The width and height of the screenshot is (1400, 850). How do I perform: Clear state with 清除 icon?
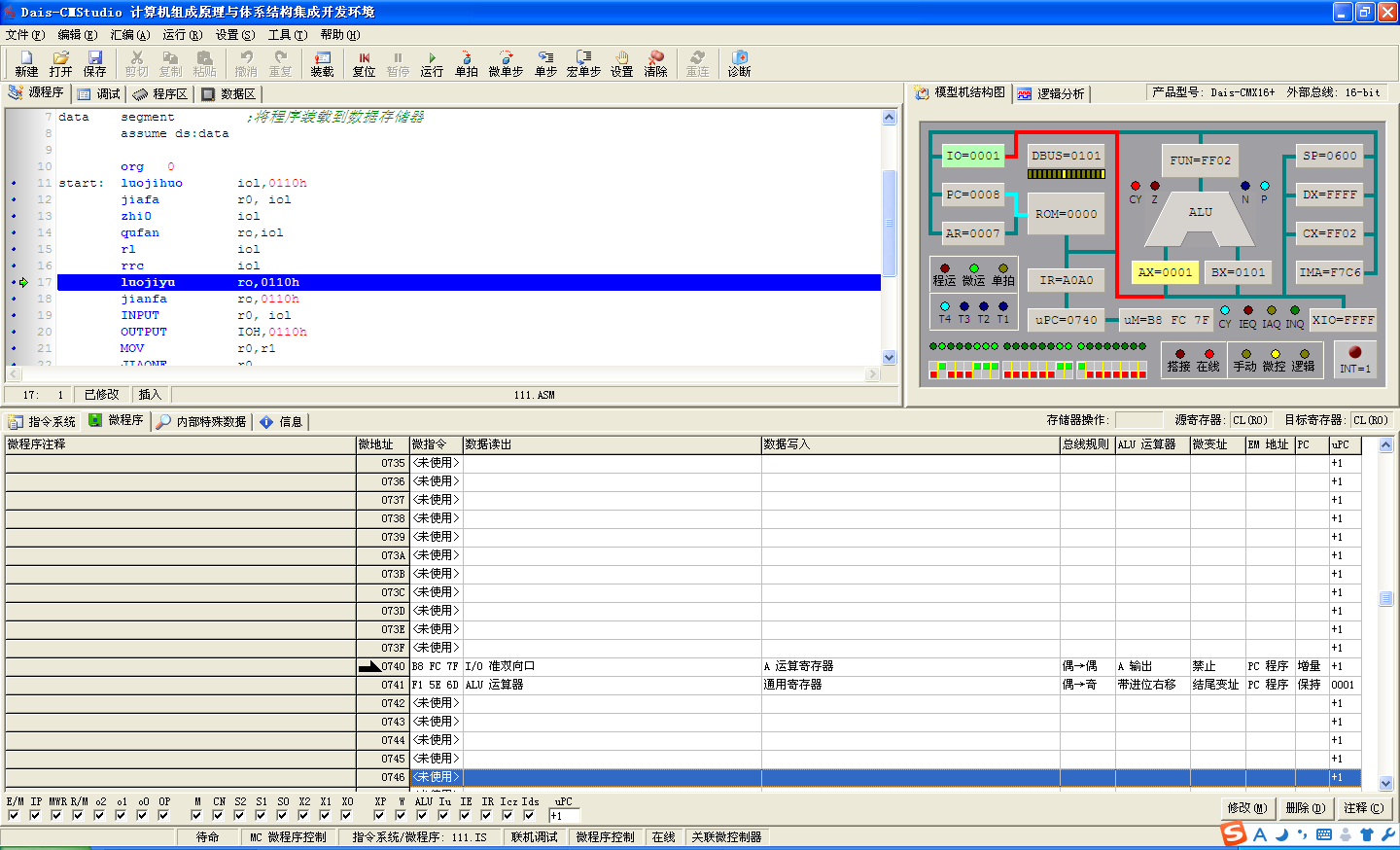[656, 64]
